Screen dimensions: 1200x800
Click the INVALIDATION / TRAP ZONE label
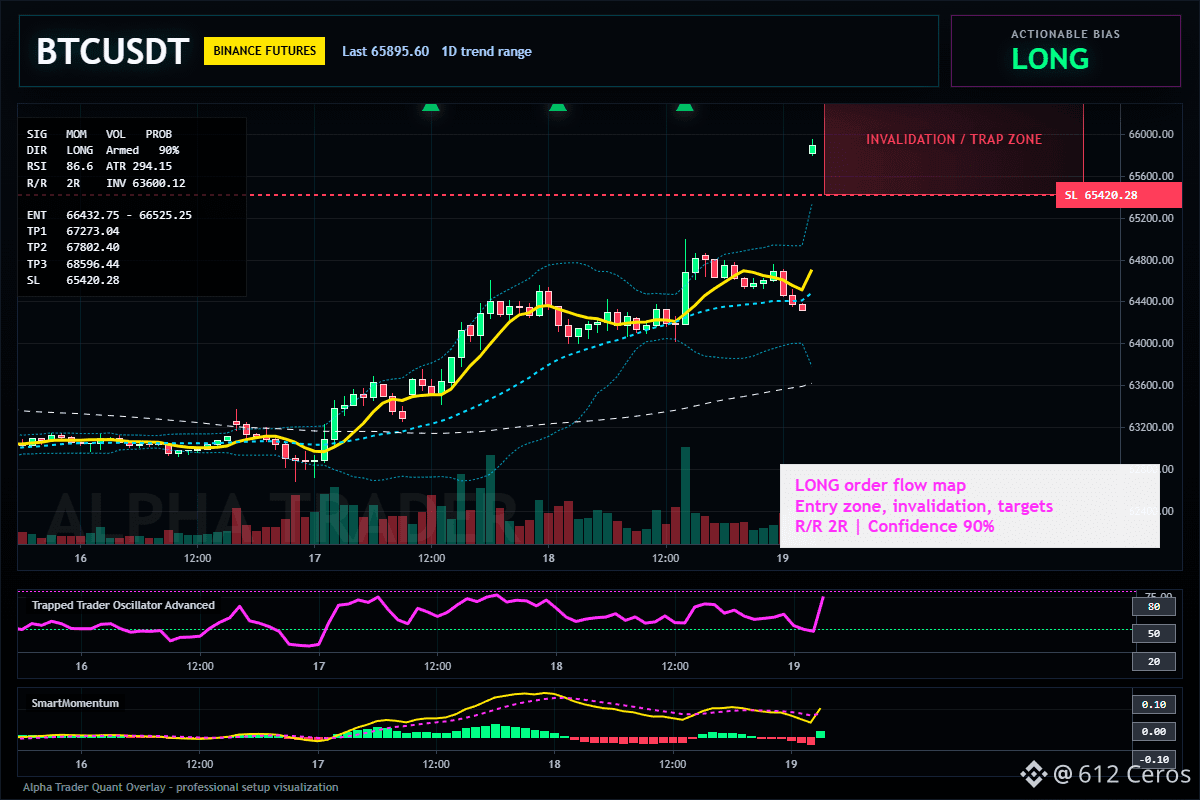pos(954,139)
